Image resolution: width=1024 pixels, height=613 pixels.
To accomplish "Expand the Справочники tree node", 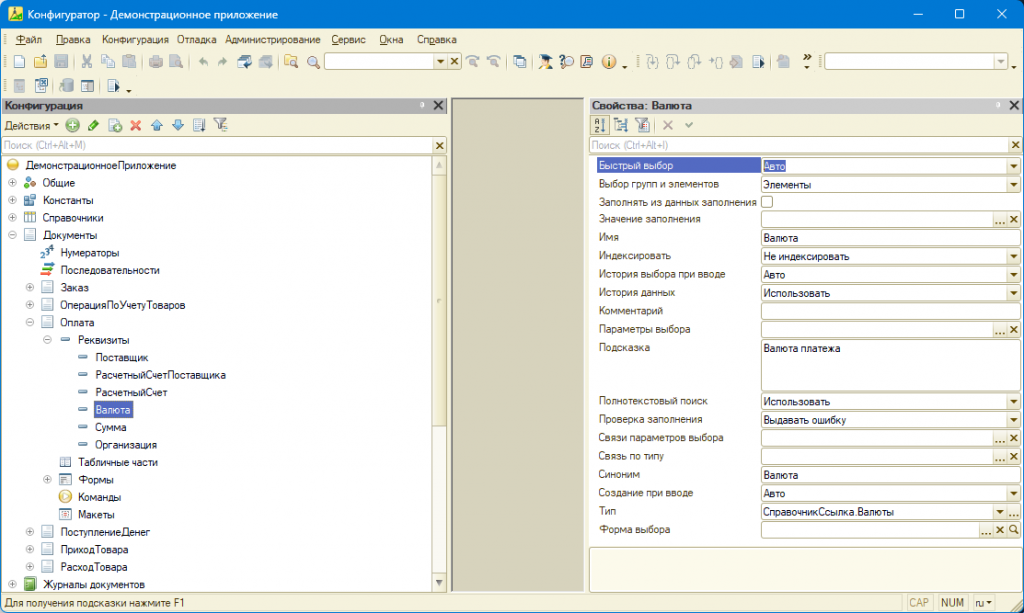I will click(x=12, y=218).
